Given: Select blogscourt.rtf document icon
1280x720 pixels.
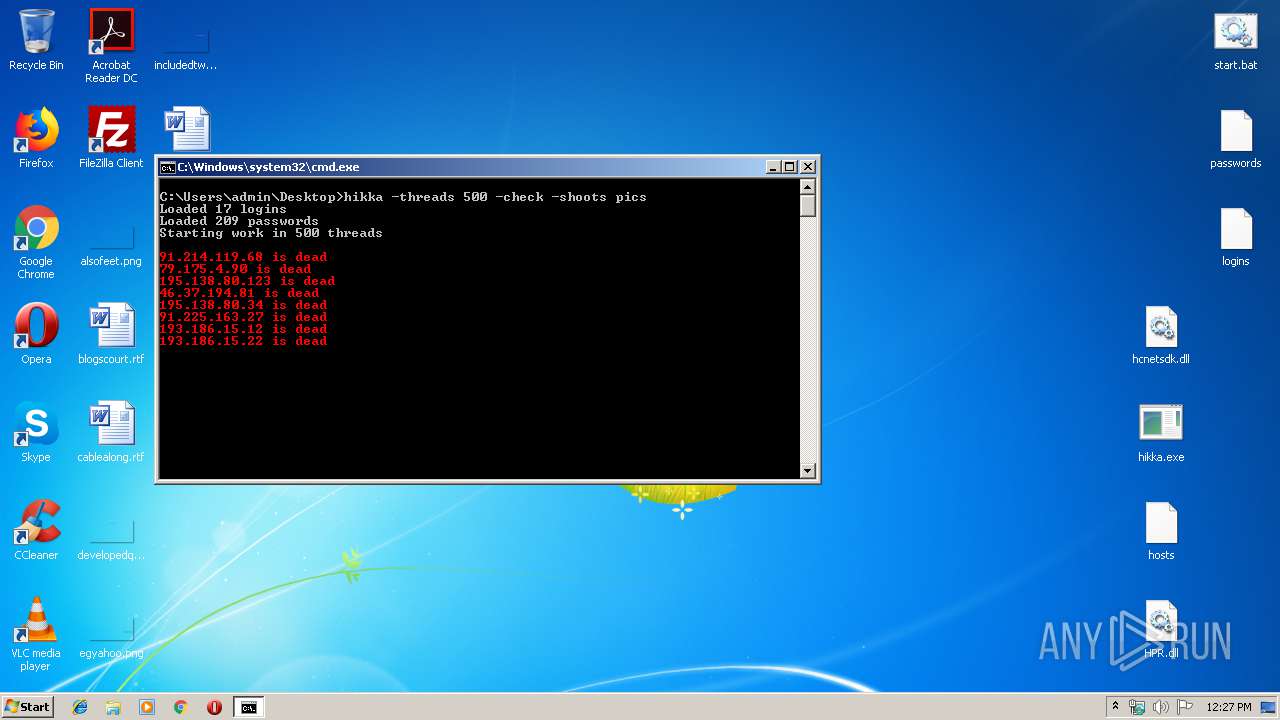Looking at the screenshot, I should tap(111, 334).
